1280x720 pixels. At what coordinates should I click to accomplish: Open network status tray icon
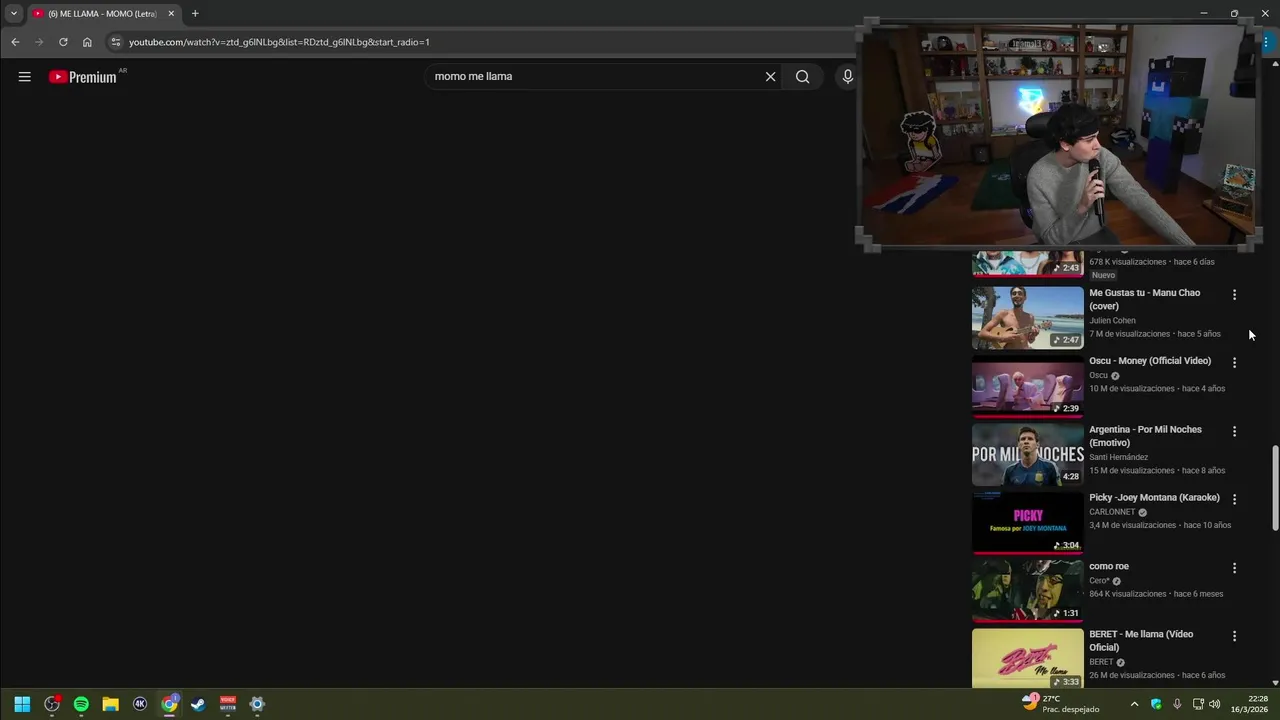(x=1198, y=704)
